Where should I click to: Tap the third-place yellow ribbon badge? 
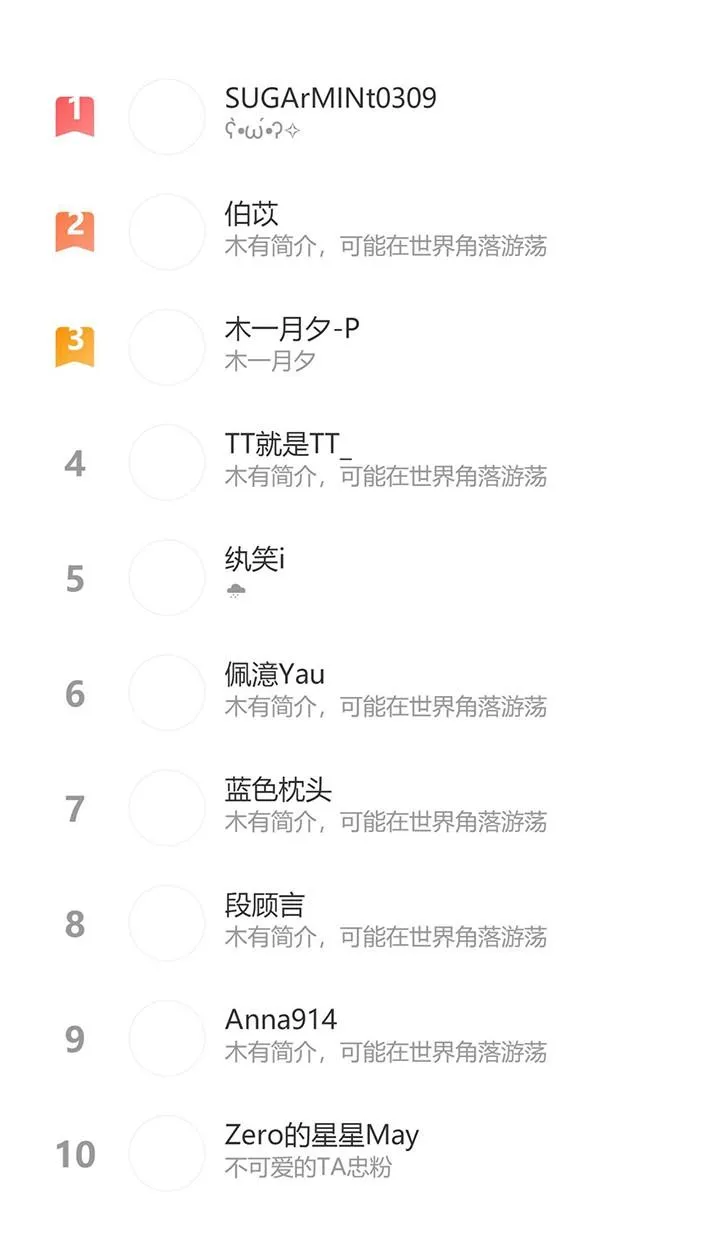75,346
